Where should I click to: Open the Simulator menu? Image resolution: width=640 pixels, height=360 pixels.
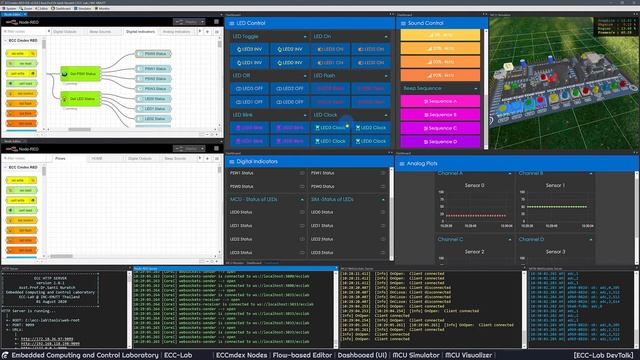[x=83, y=9]
